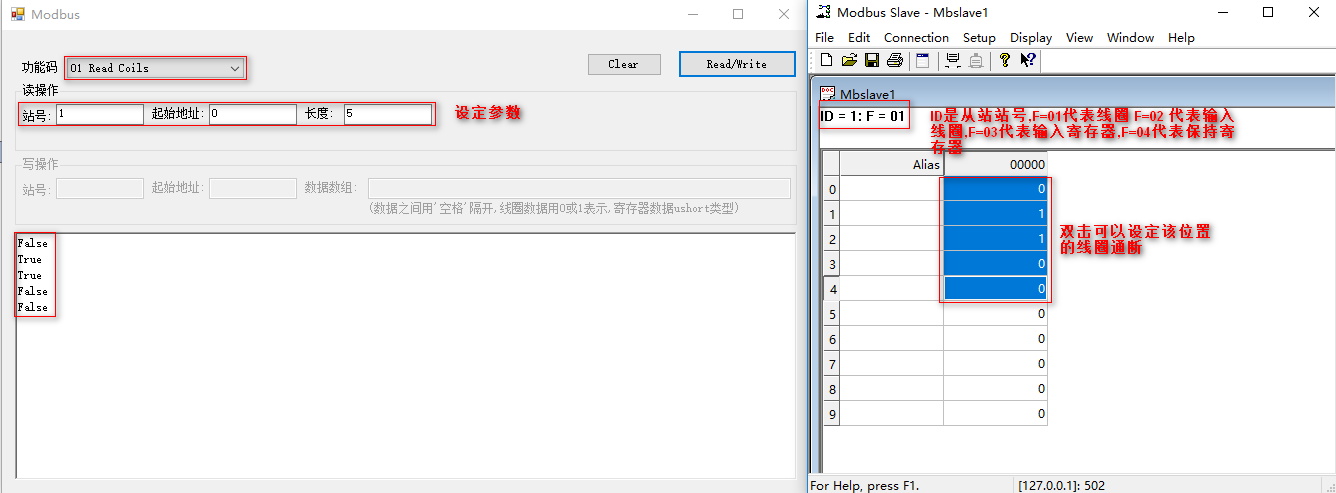Select the coil value cell in row 0

coord(996,189)
